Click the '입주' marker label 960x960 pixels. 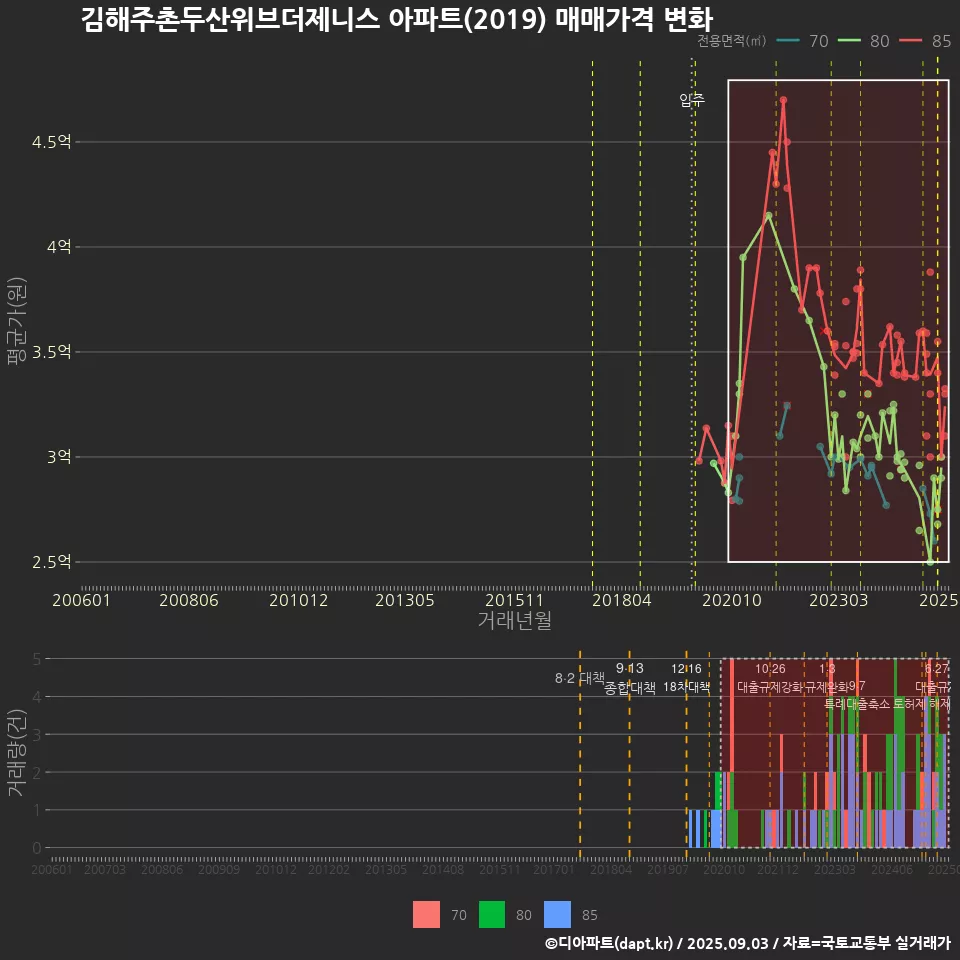pyautogui.click(x=692, y=99)
